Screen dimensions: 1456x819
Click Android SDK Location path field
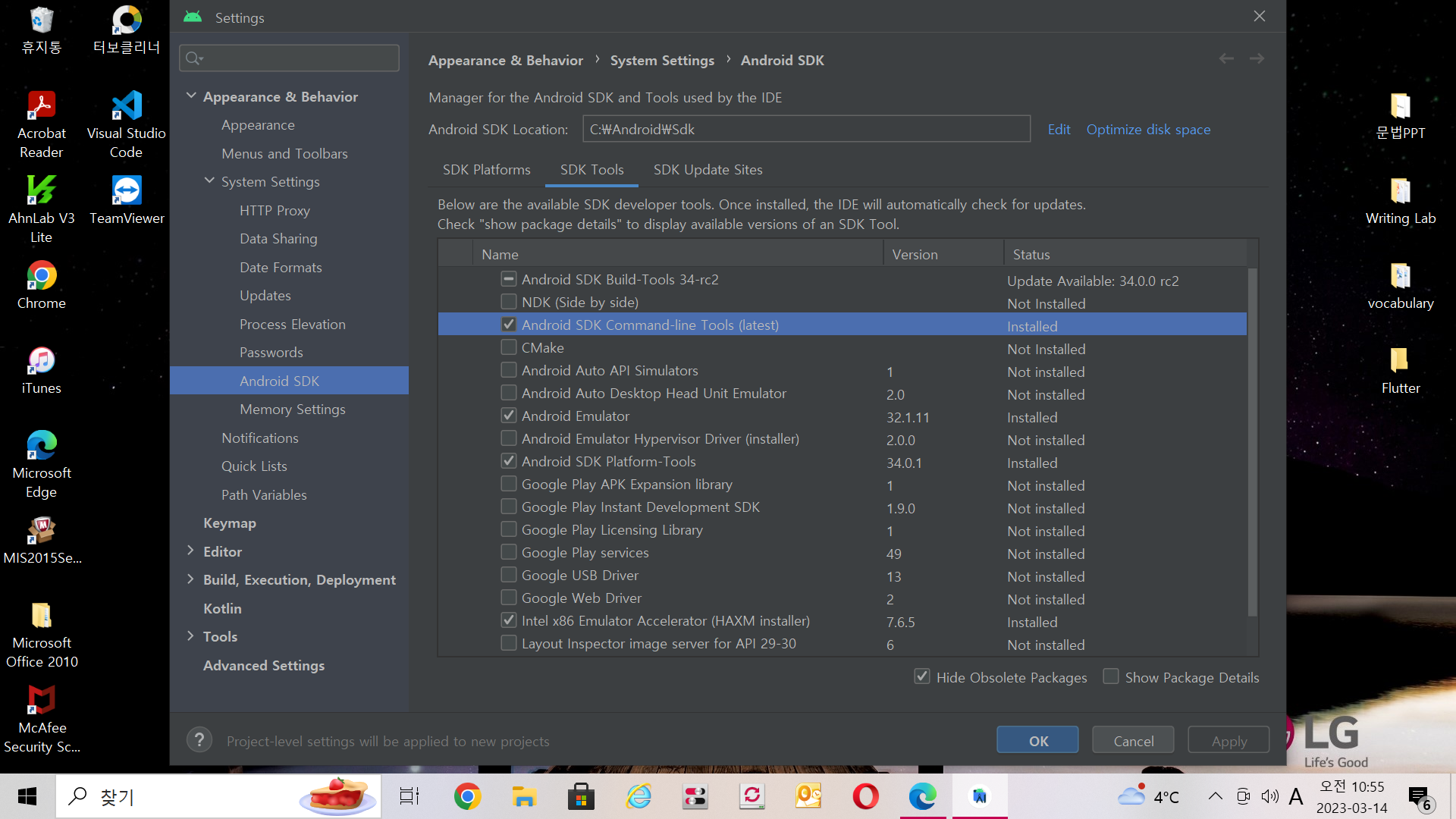[806, 129]
